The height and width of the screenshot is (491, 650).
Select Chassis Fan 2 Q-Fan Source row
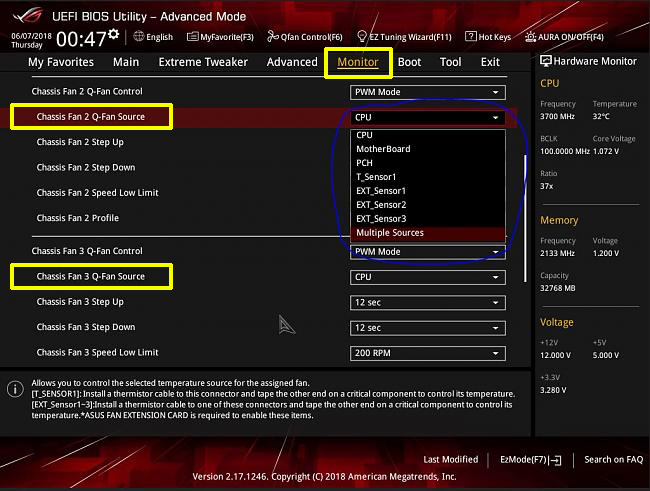91,117
